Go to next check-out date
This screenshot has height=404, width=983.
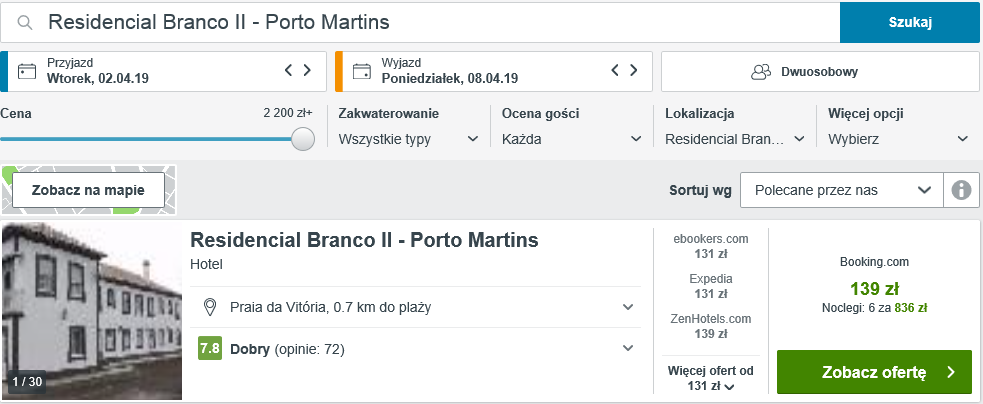tap(634, 70)
